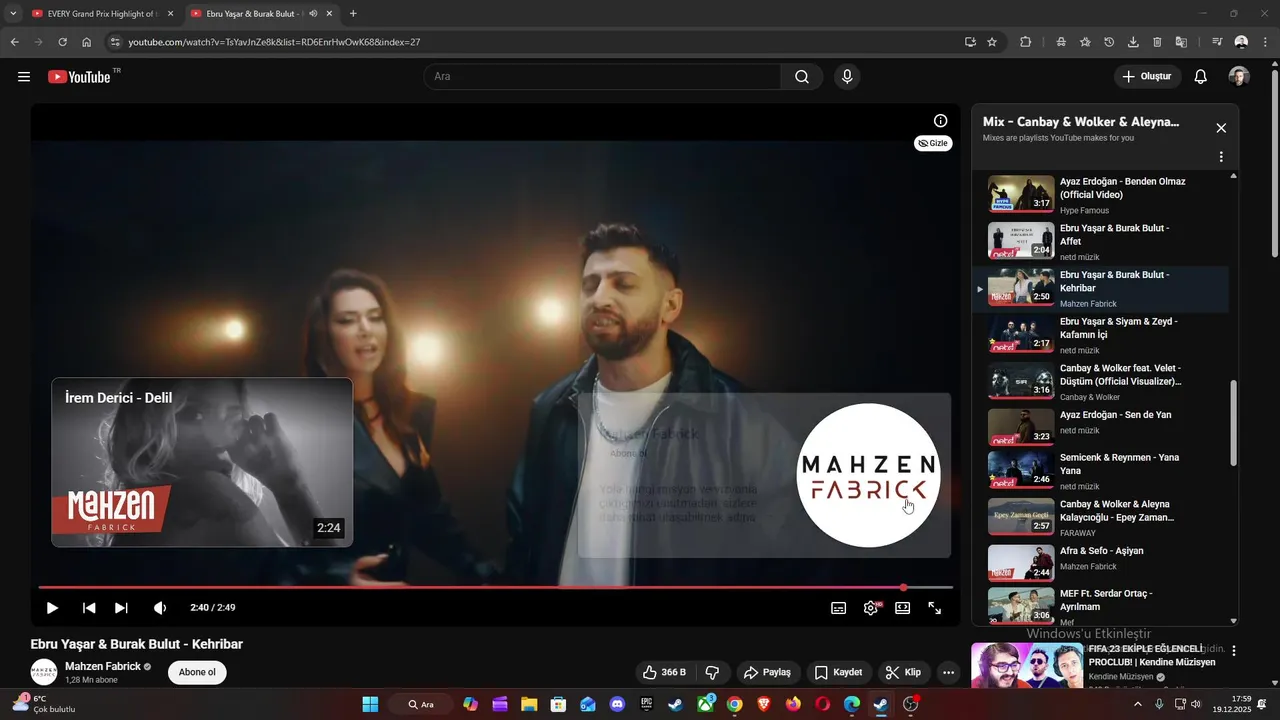The height and width of the screenshot is (720, 1280).
Task: Play Canbay & Wolker feat. Velet - Düştüm
Action: [1100, 382]
